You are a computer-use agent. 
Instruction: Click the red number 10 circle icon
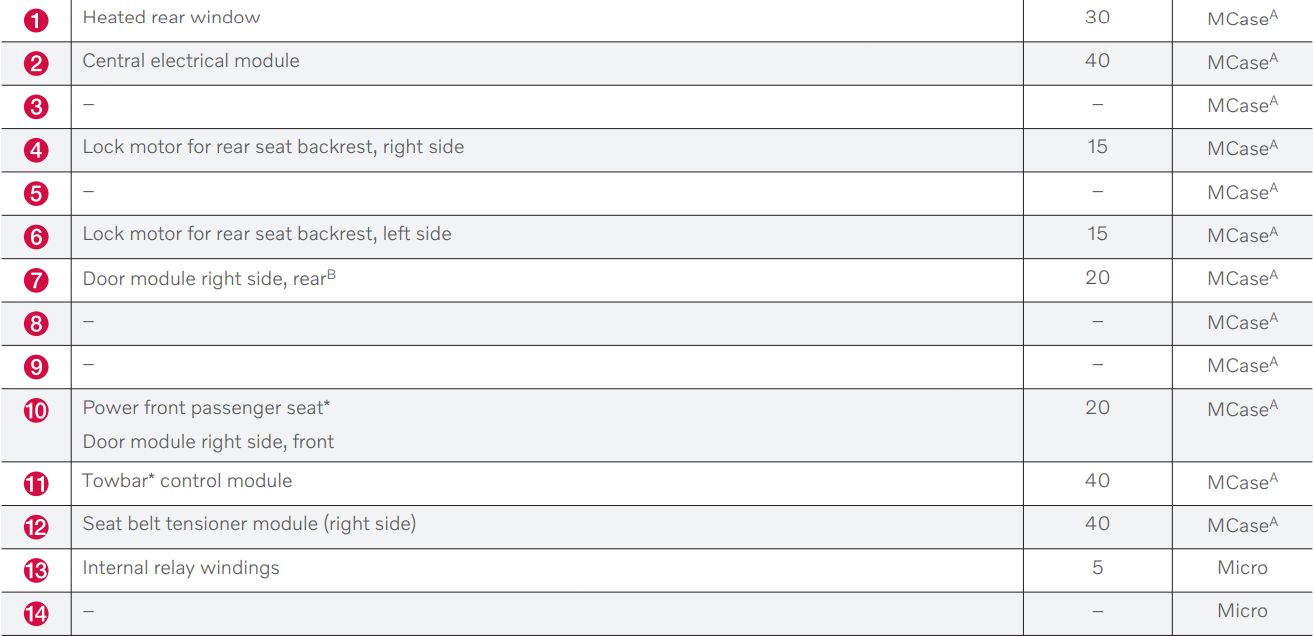(x=35, y=410)
